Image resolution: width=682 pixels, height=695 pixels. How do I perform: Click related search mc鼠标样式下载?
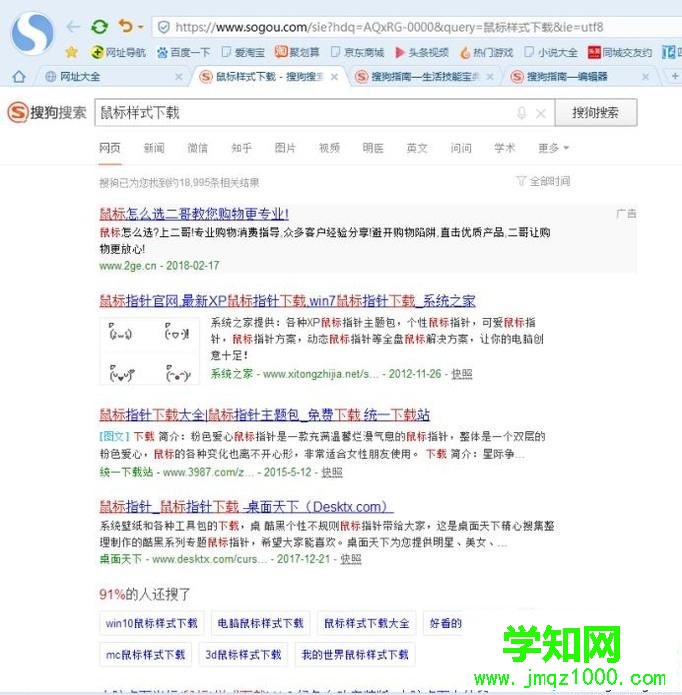coord(145,655)
